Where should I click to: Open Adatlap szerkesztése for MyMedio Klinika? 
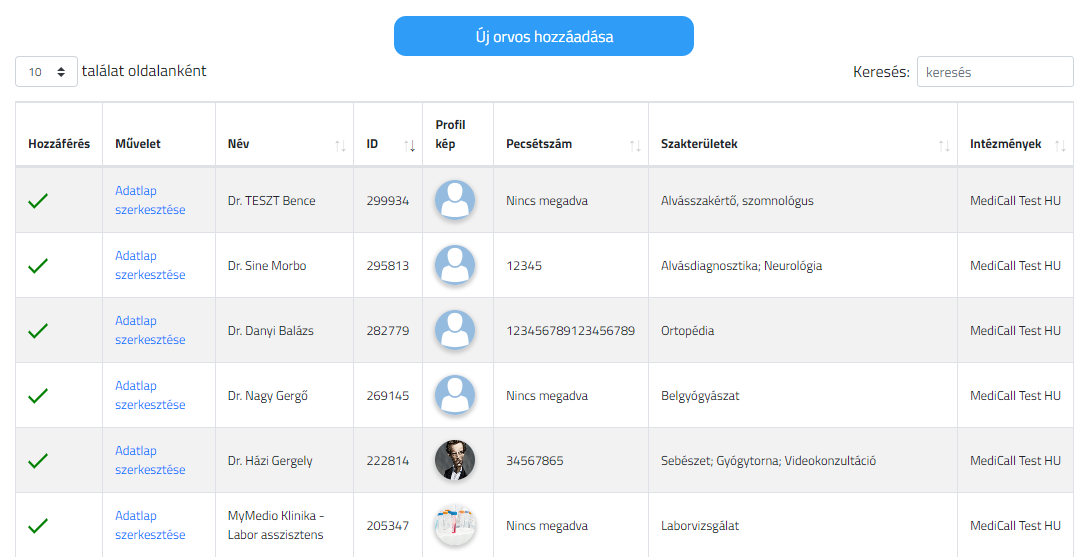[150, 525]
